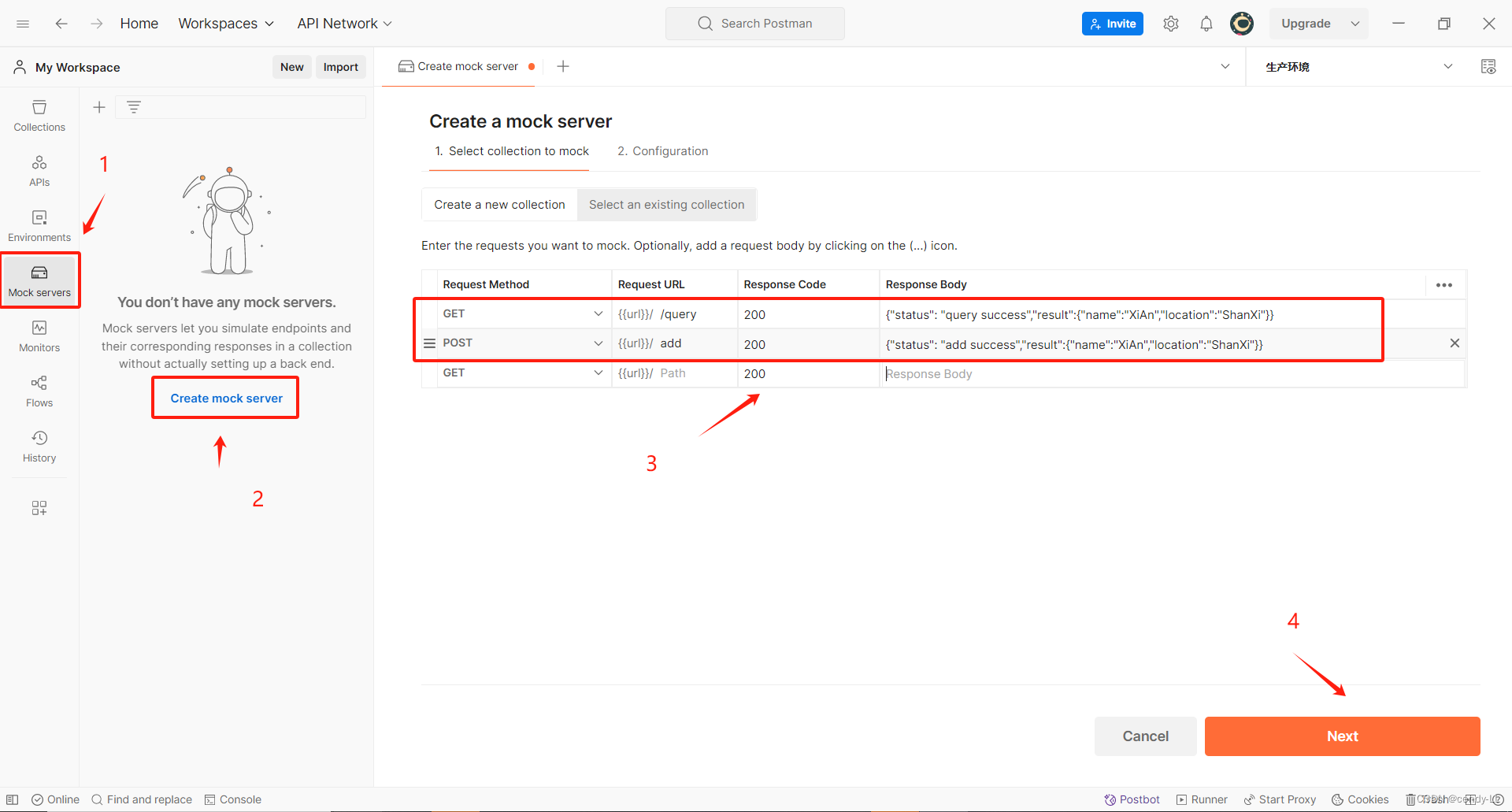The image size is (1512, 812).
Task: Go back with the left arrow
Action: (x=61, y=24)
